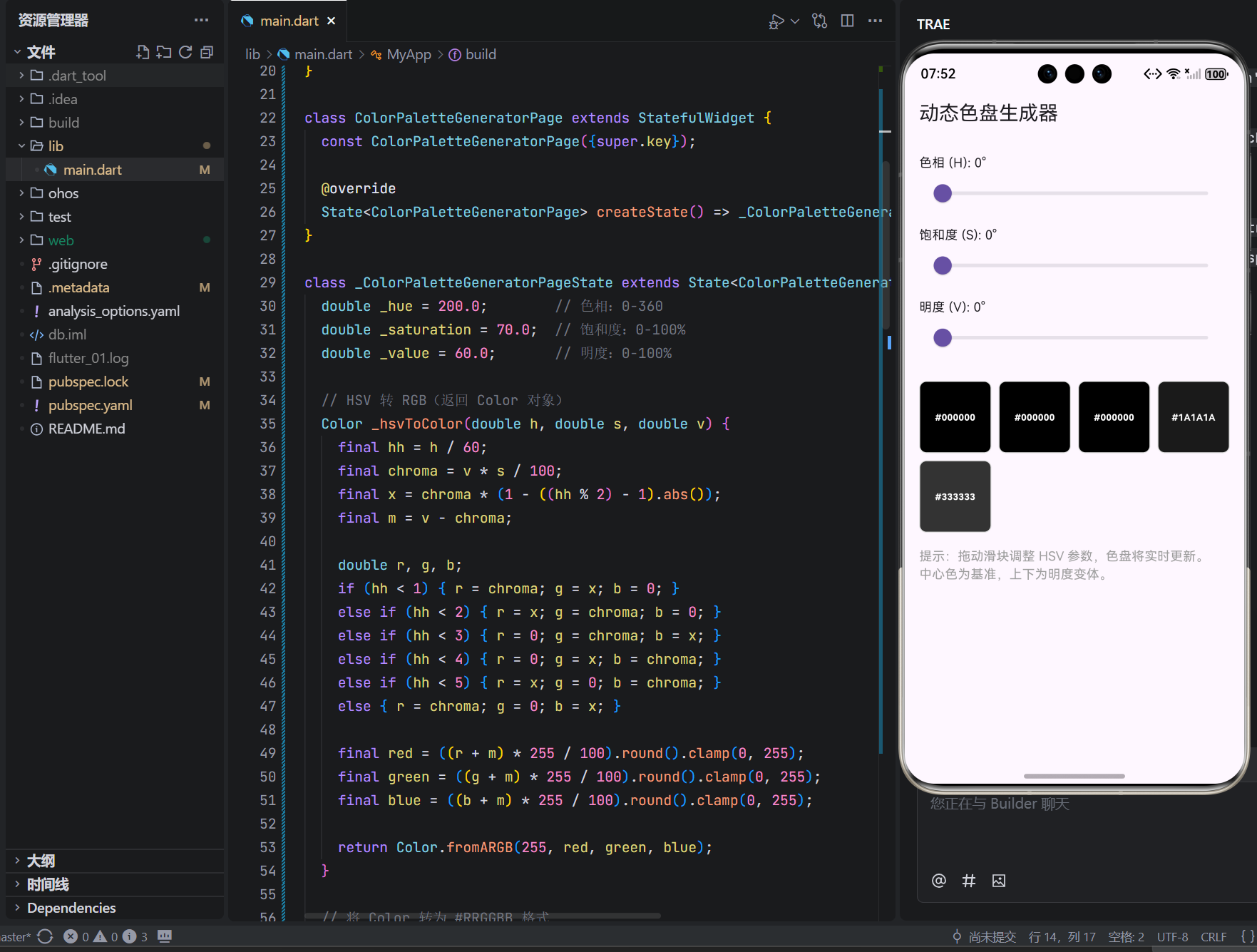Screen dimensions: 1257x952
Task: Open pubspec.lock file
Action: pos(114,382)
